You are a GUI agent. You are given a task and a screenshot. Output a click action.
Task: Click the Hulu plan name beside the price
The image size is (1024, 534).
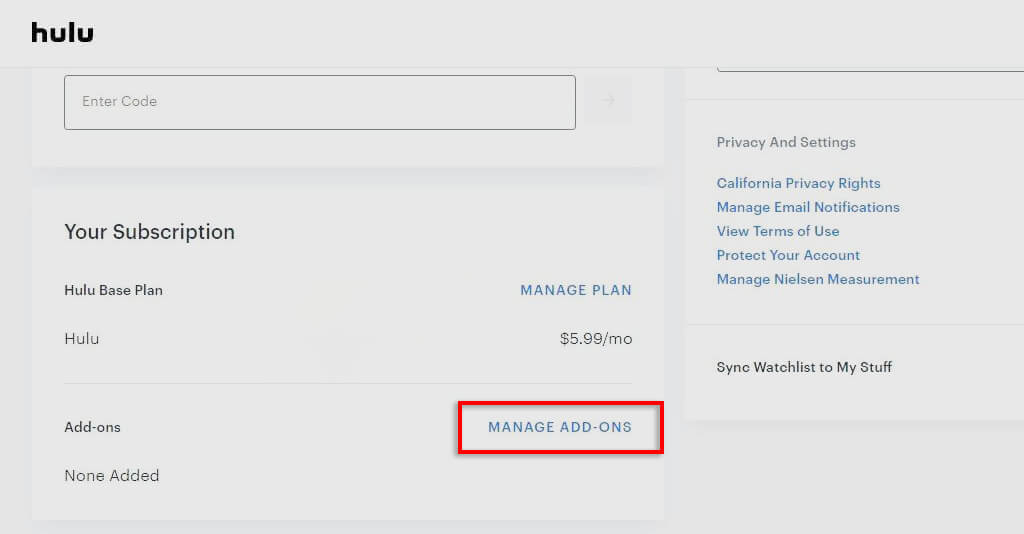coord(82,339)
